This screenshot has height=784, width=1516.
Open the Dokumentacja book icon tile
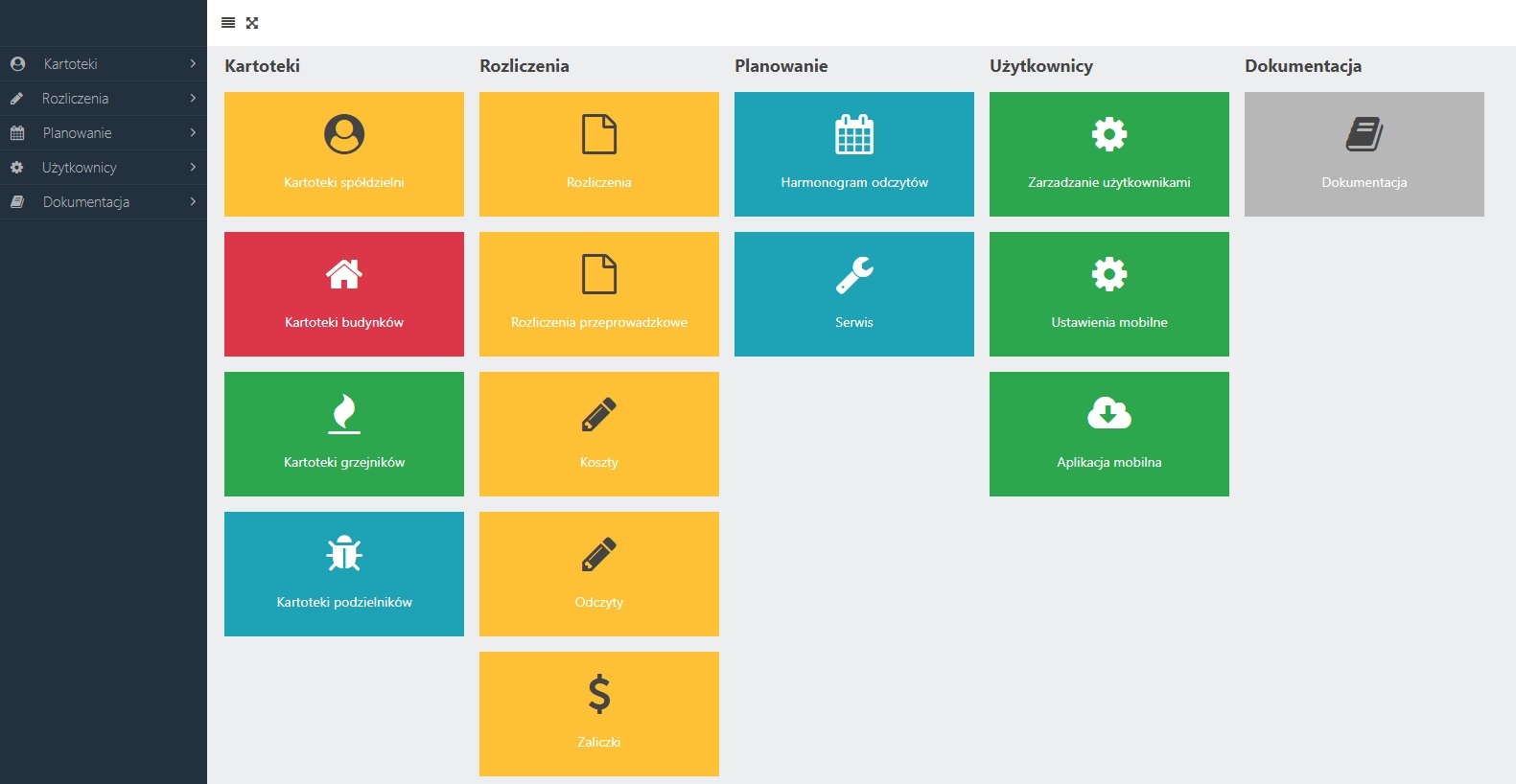(1364, 154)
